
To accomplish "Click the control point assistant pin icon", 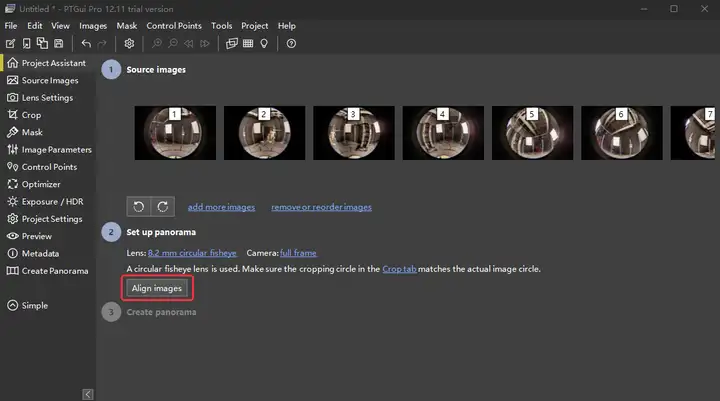I will point(264,44).
